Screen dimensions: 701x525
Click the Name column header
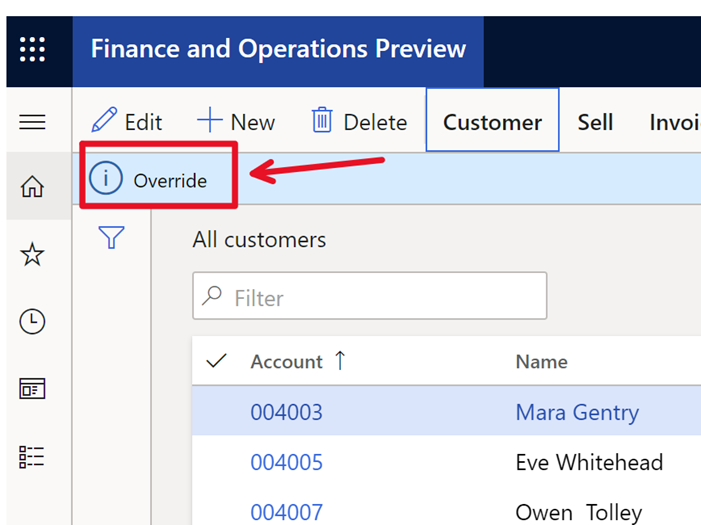click(x=541, y=362)
